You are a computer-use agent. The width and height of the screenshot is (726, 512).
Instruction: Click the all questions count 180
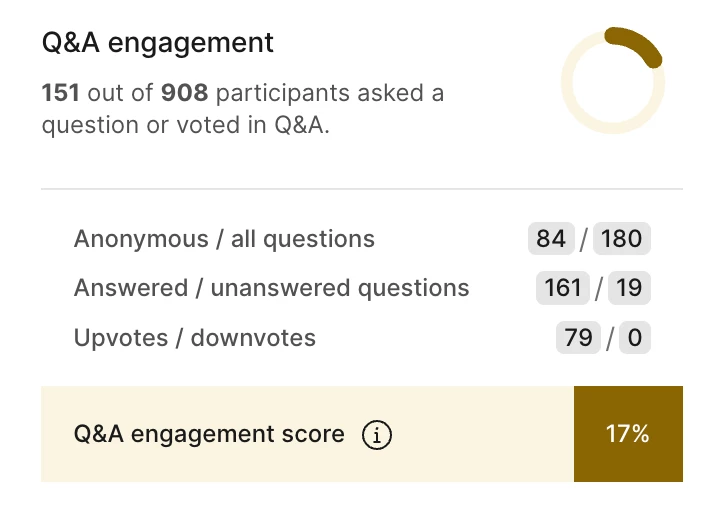[622, 239]
